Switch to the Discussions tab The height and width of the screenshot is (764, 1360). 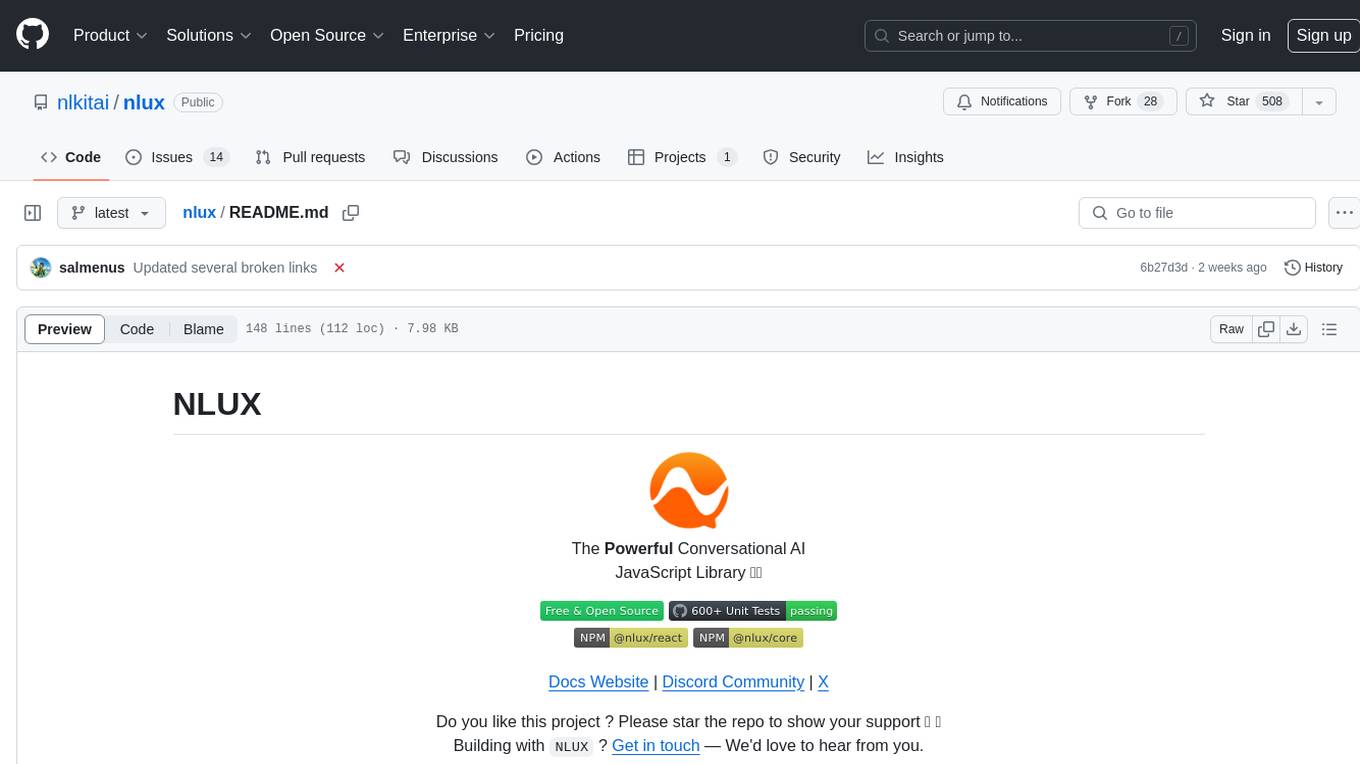(x=446, y=157)
